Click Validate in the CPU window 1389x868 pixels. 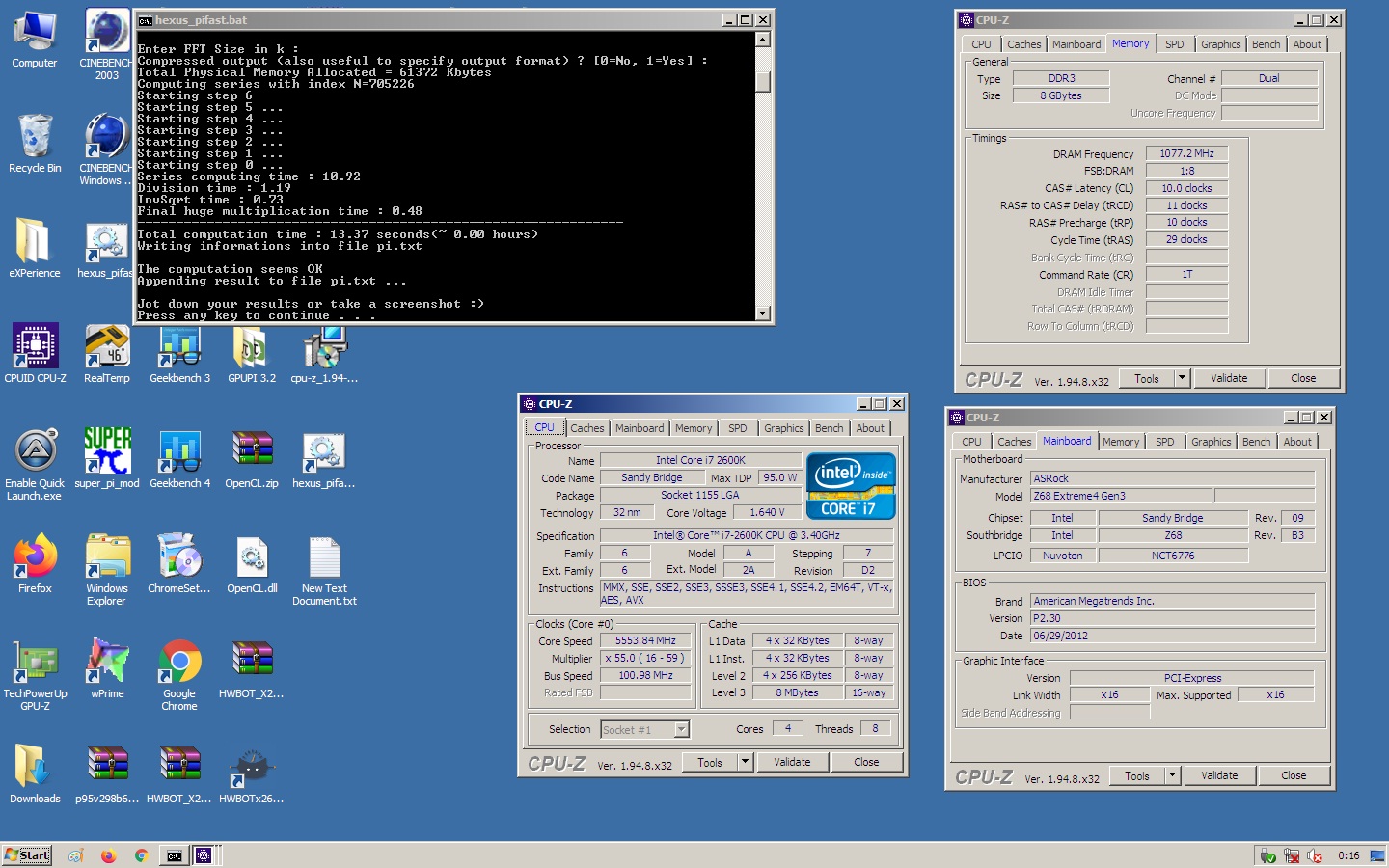coord(792,762)
